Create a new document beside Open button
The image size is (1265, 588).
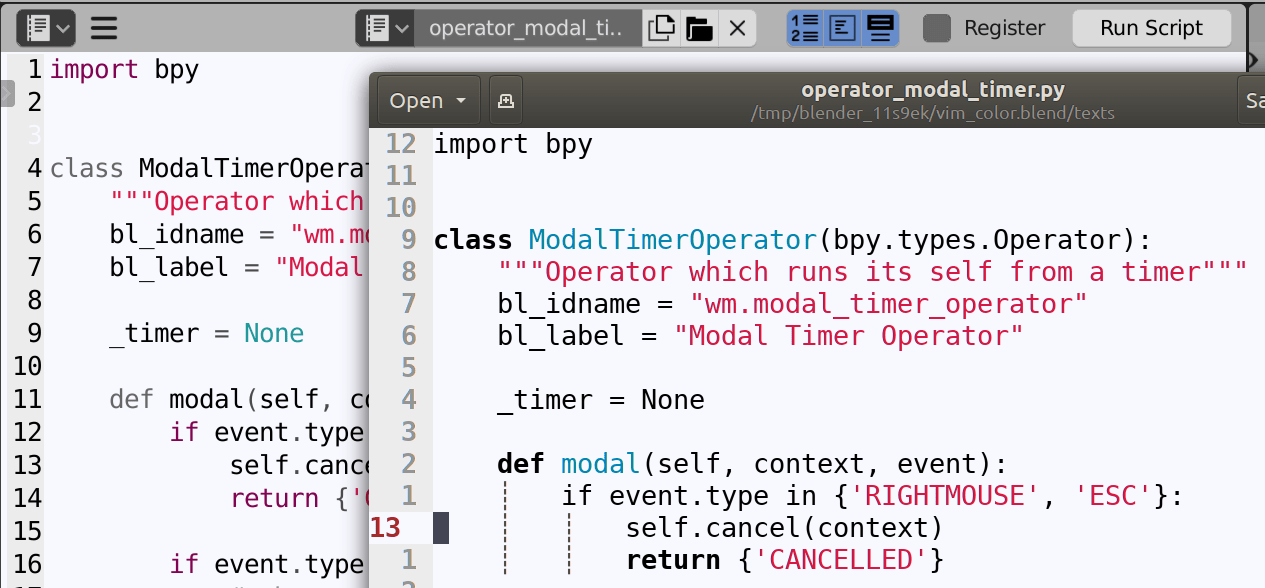[505, 100]
